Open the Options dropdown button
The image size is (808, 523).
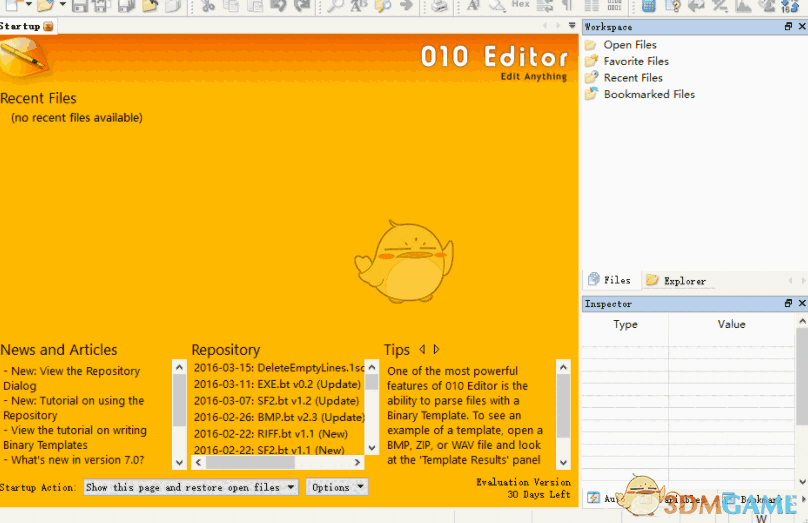[336, 487]
